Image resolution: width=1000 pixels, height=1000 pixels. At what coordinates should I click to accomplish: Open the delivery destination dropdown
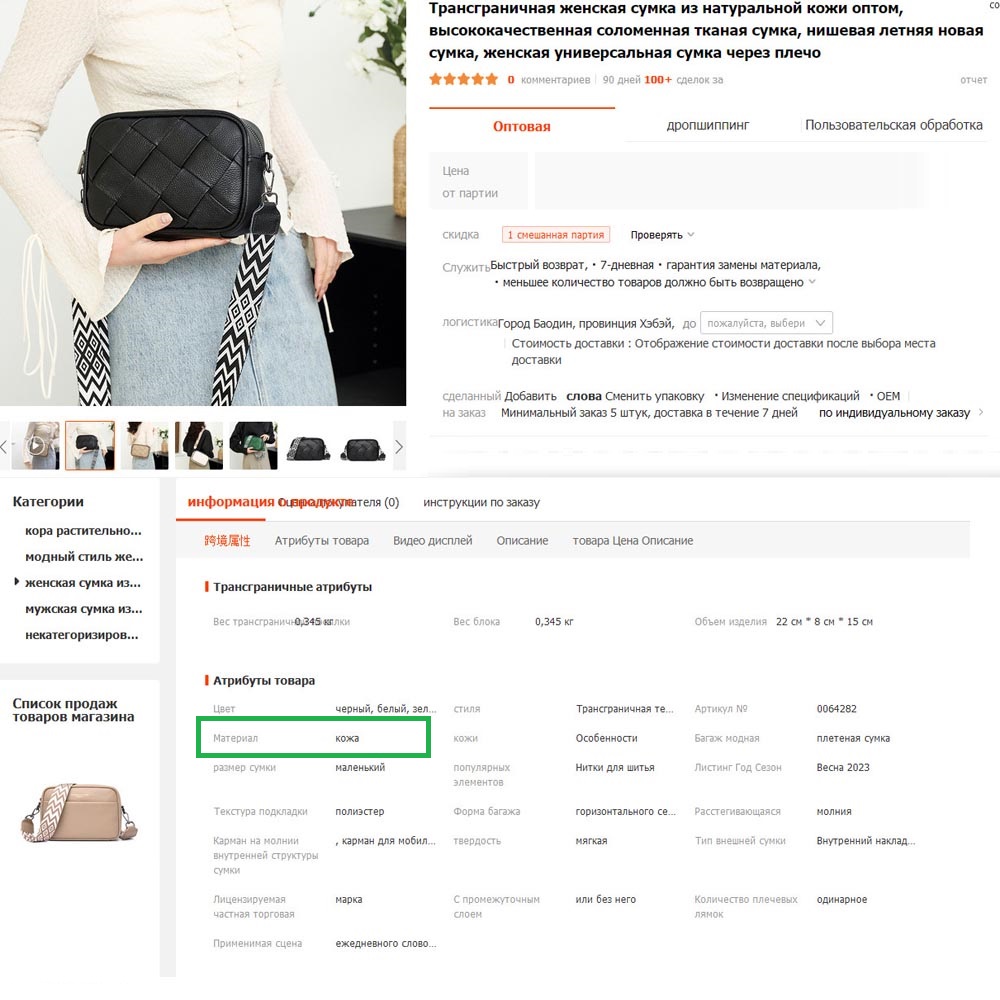point(766,323)
